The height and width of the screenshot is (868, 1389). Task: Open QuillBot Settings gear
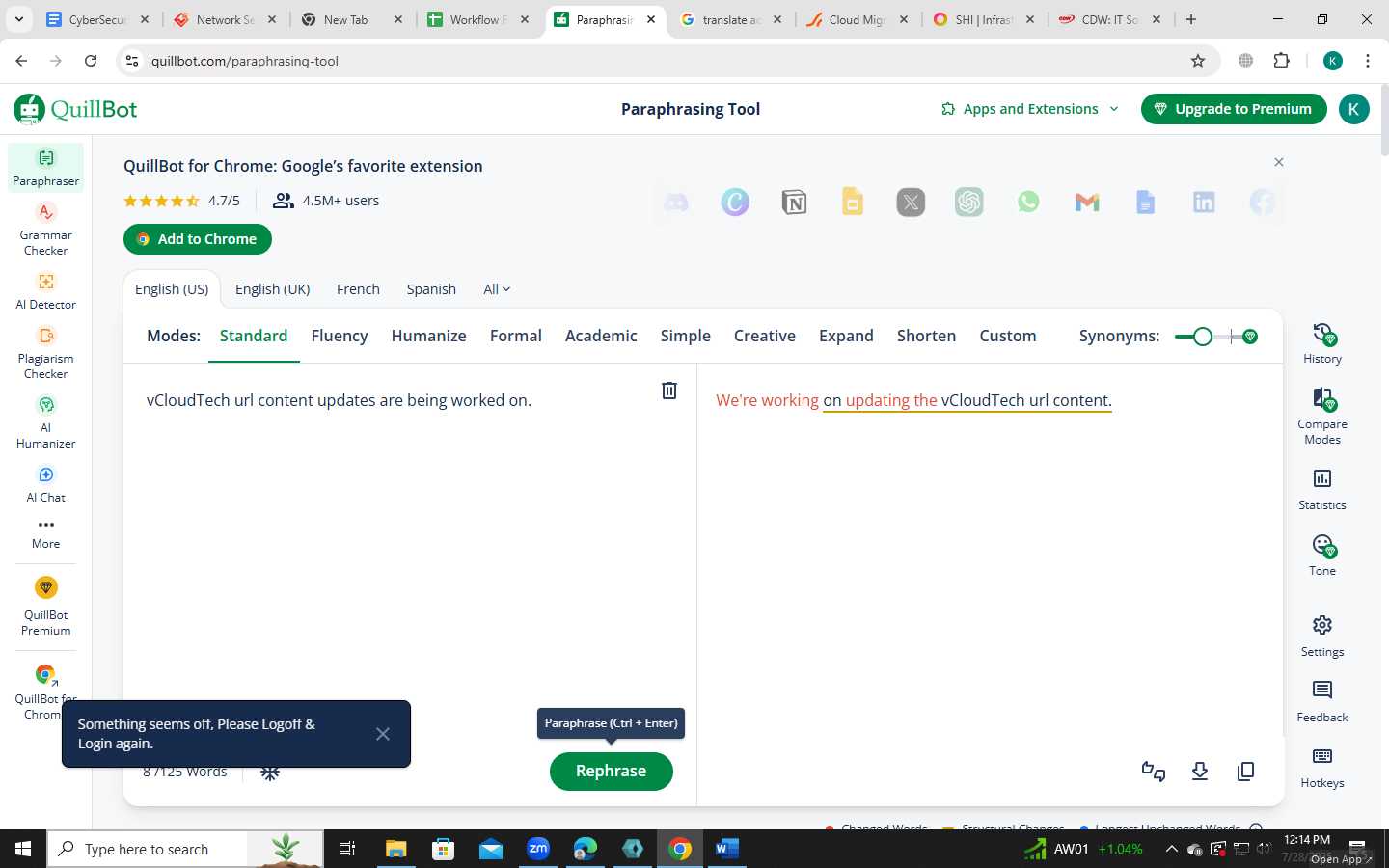1322,637
